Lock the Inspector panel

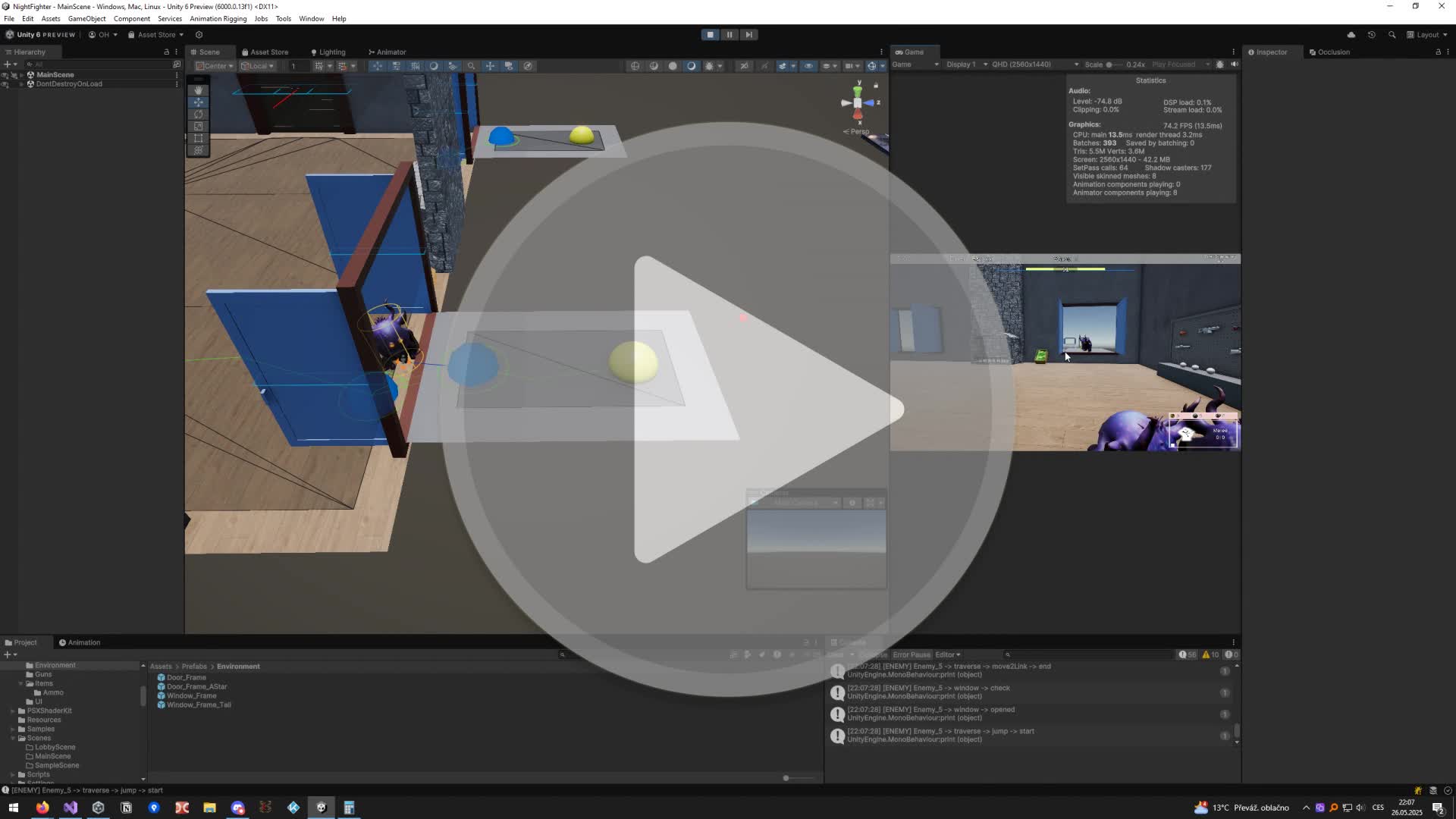(1438, 52)
